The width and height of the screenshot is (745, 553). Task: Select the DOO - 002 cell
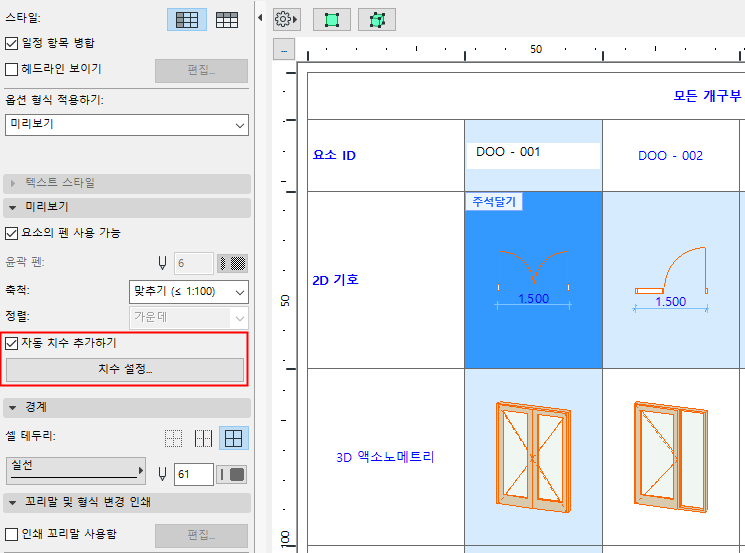(x=670, y=156)
